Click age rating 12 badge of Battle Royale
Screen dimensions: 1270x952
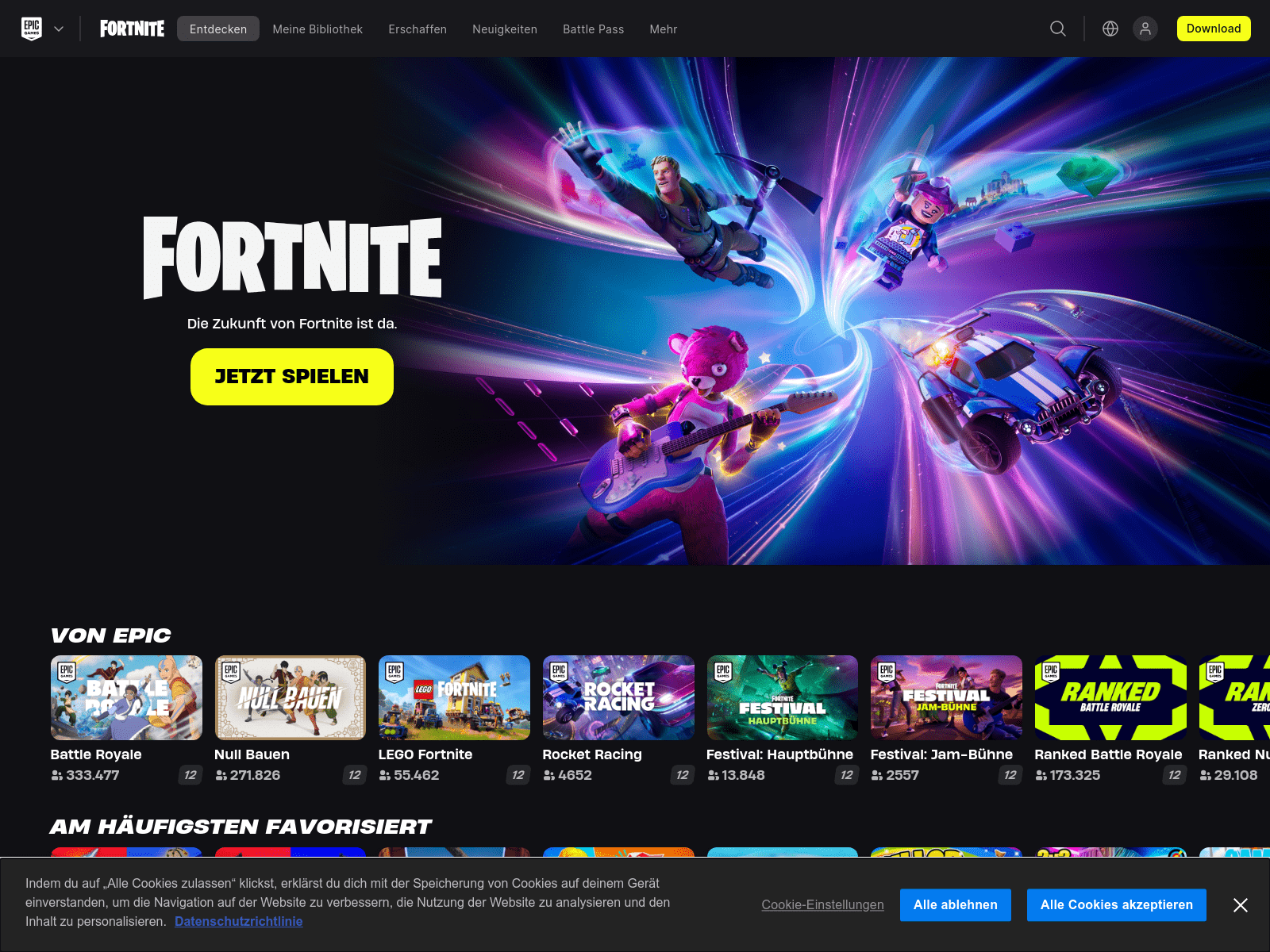[x=190, y=775]
